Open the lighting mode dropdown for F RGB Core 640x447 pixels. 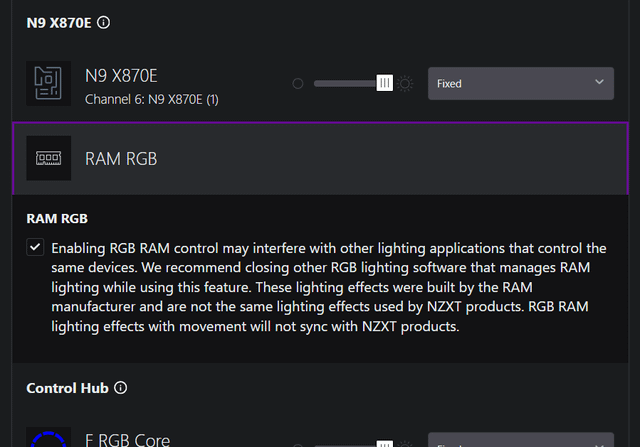520,440
